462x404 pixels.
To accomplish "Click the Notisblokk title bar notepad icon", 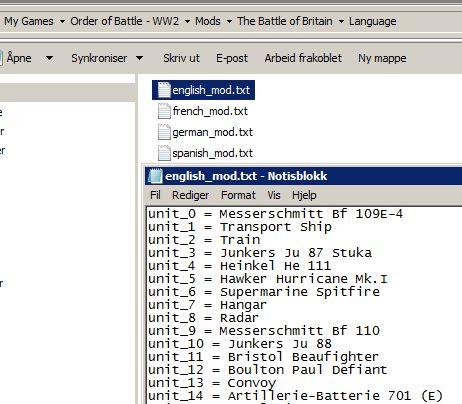I will pyautogui.click(x=155, y=176).
